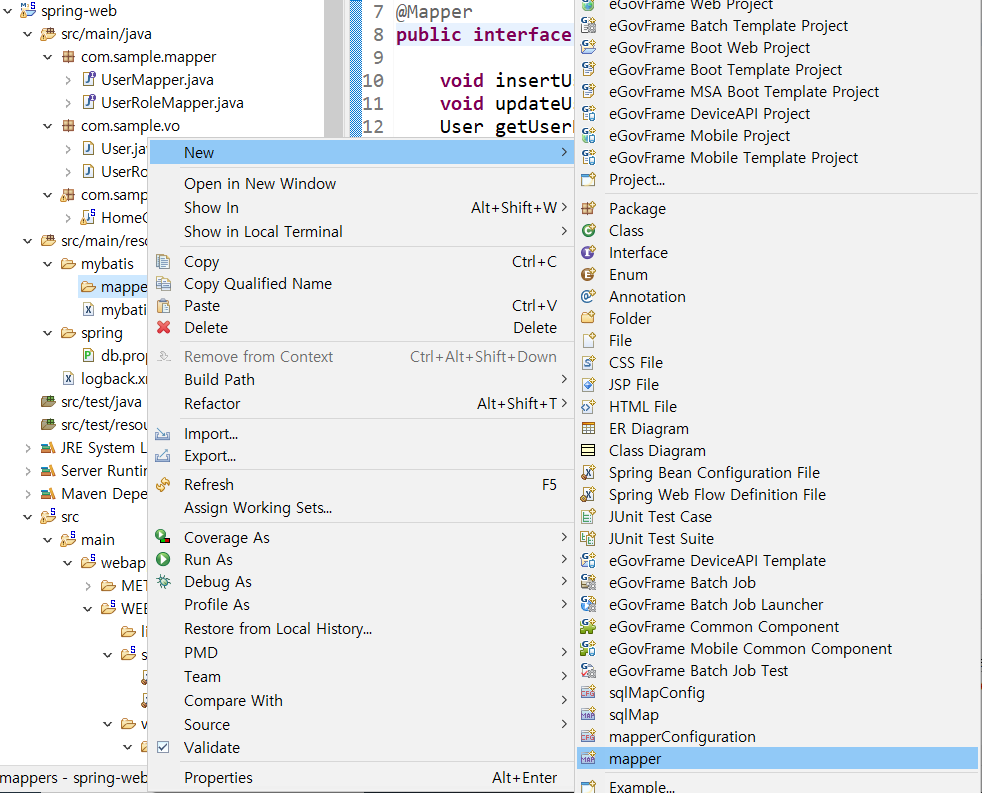Select Assign Working Sets...
Screen dimensions: 982x793
pyautogui.click(x=362, y=507)
